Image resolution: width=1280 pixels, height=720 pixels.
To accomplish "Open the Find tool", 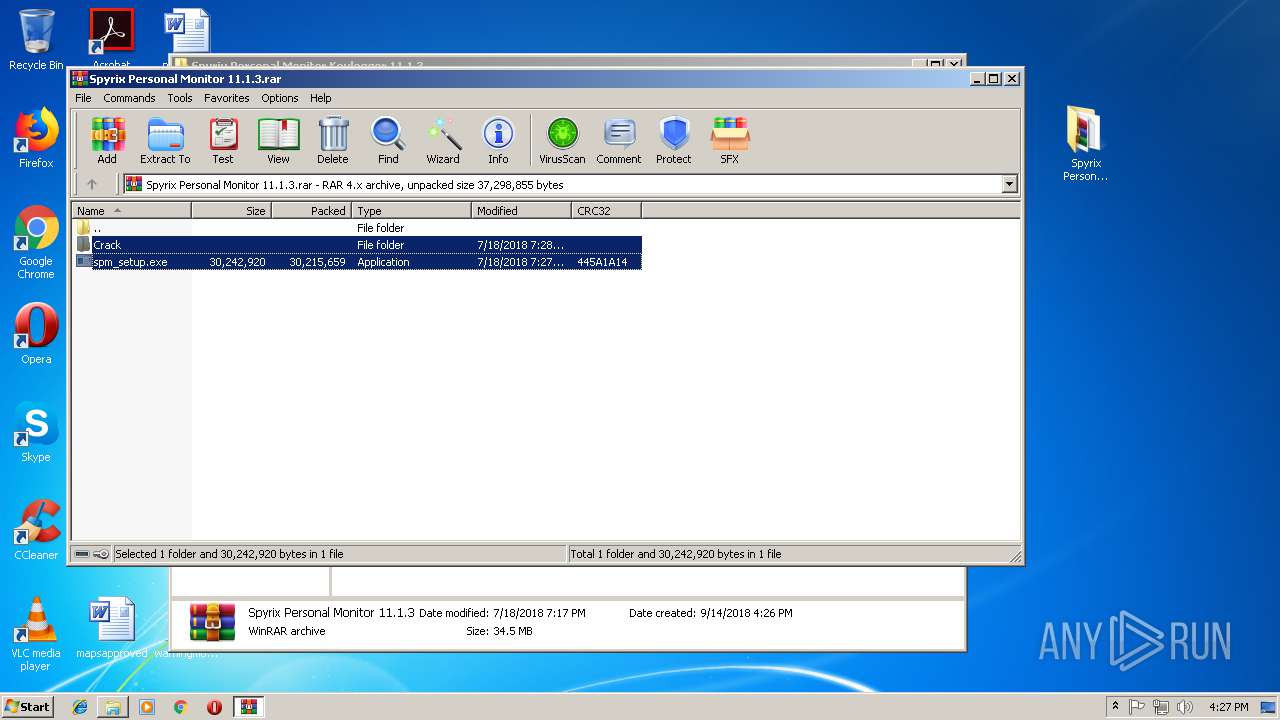I will [x=388, y=141].
